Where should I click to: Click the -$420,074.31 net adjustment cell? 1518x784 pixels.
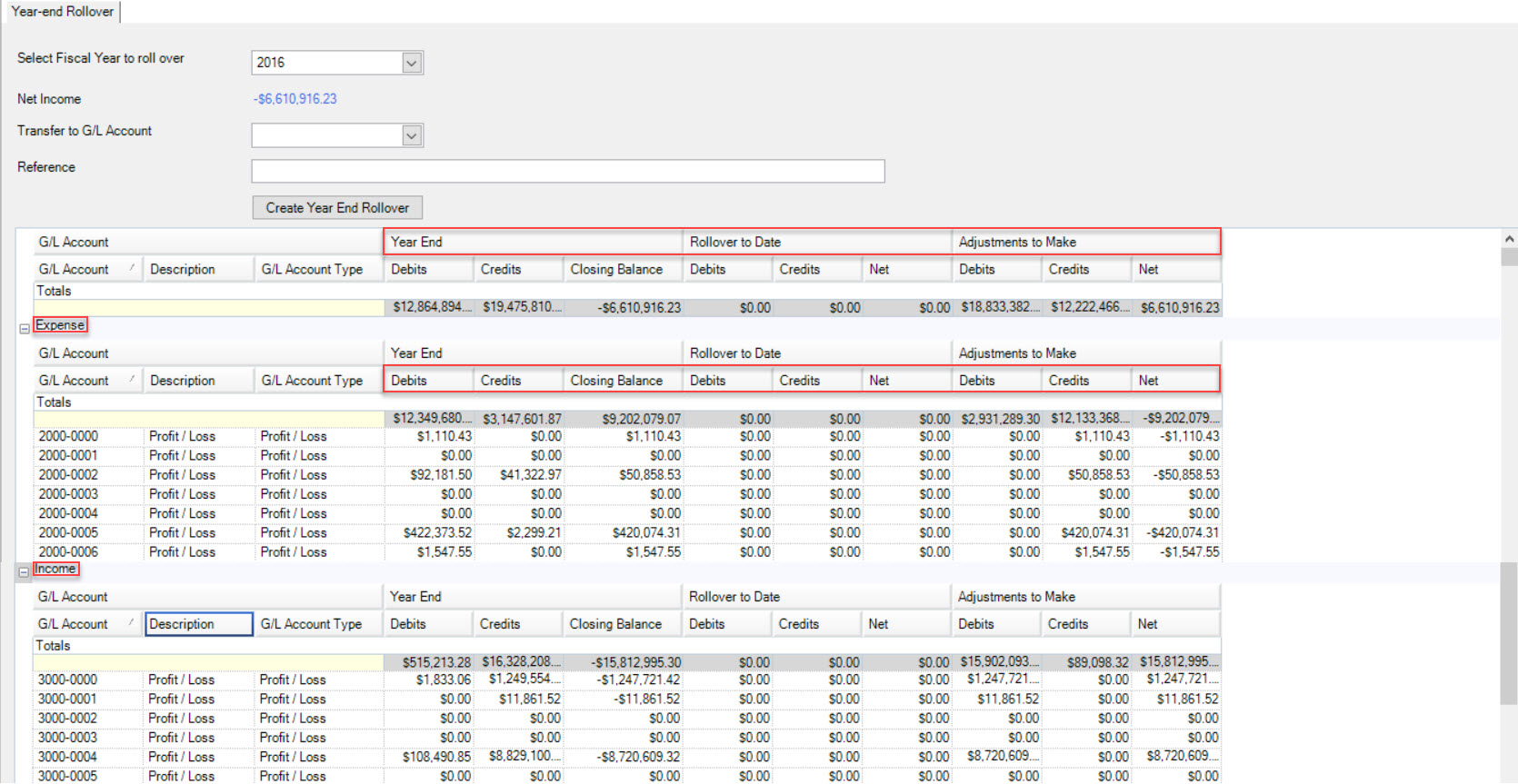click(1177, 533)
